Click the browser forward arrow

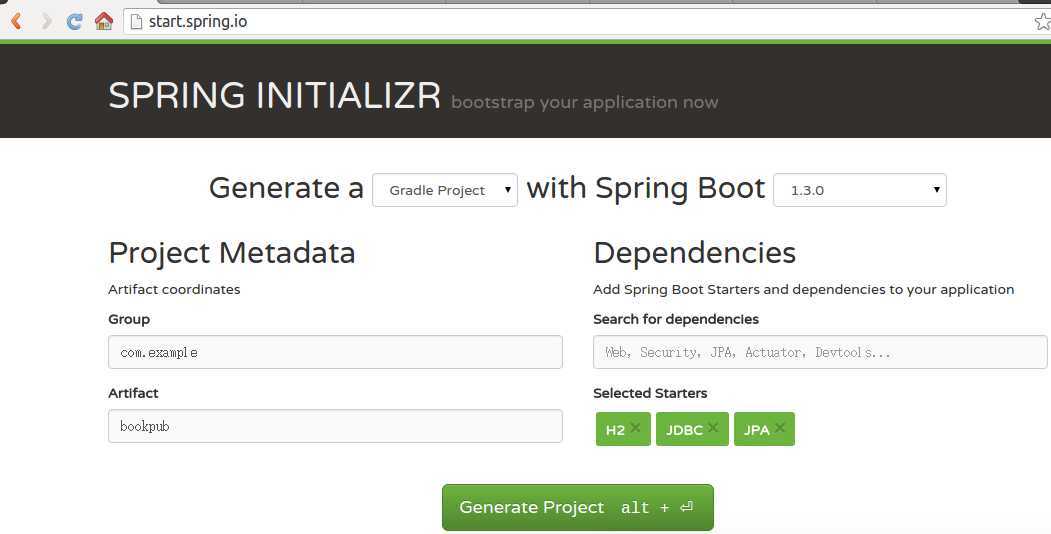[x=47, y=21]
